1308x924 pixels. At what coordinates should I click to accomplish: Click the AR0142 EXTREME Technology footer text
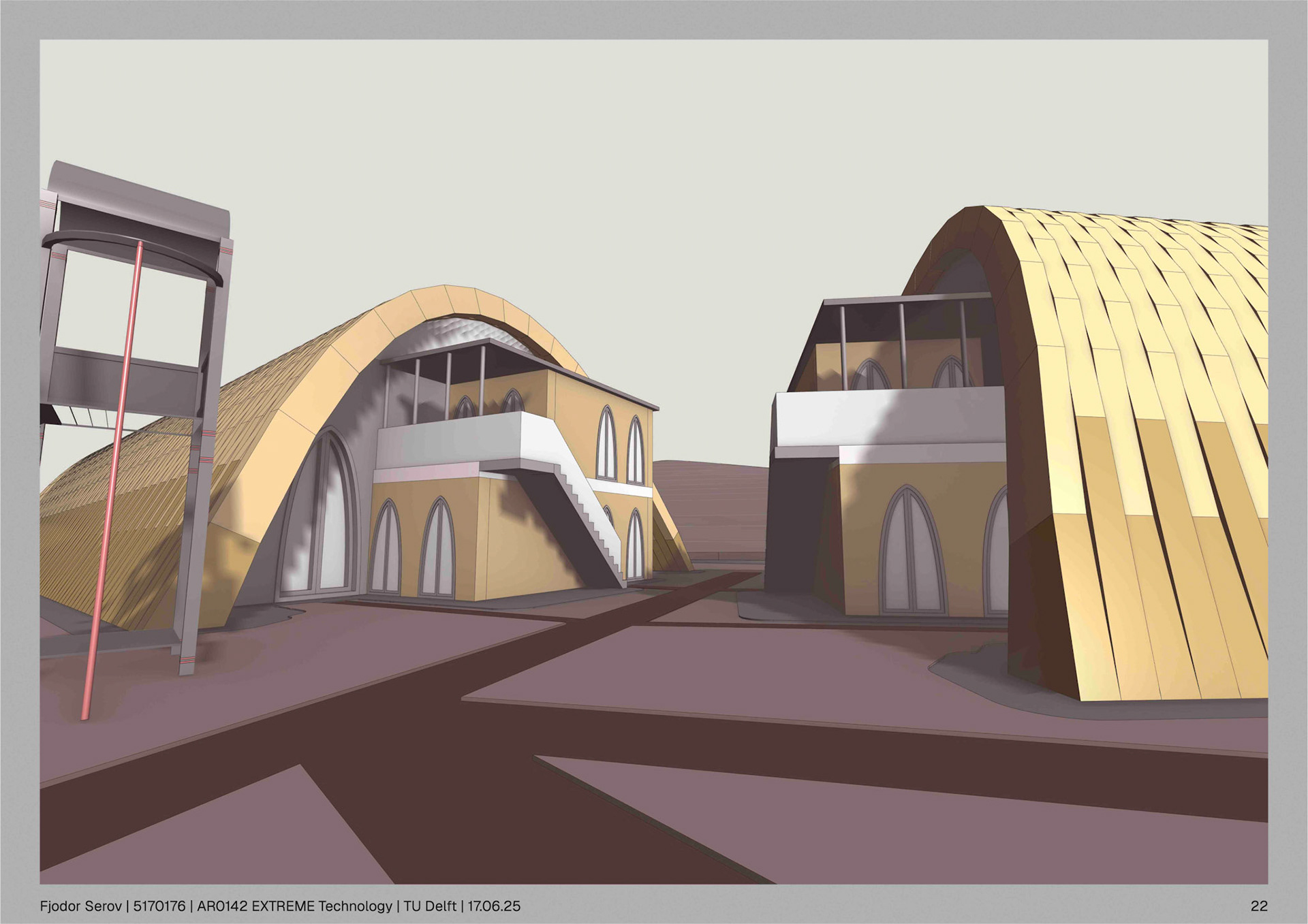coord(294,906)
